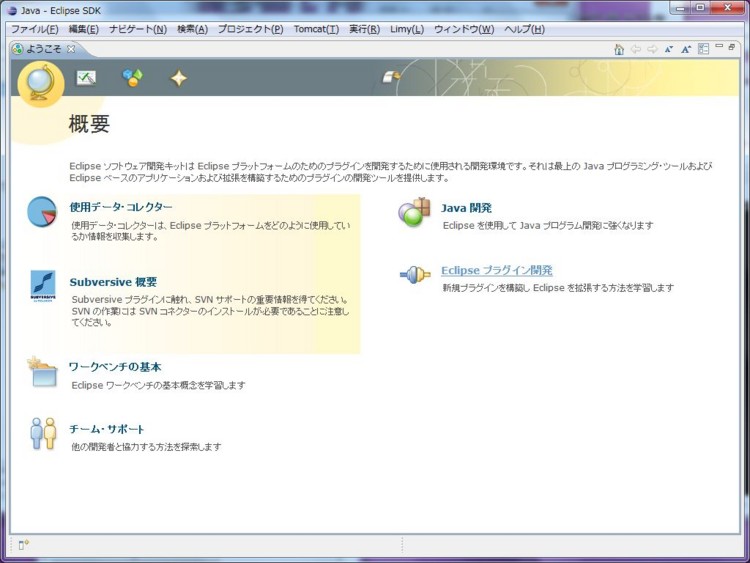Open the ナビゲート(N) menu
The width and height of the screenshot is (750, 563).
138,29
